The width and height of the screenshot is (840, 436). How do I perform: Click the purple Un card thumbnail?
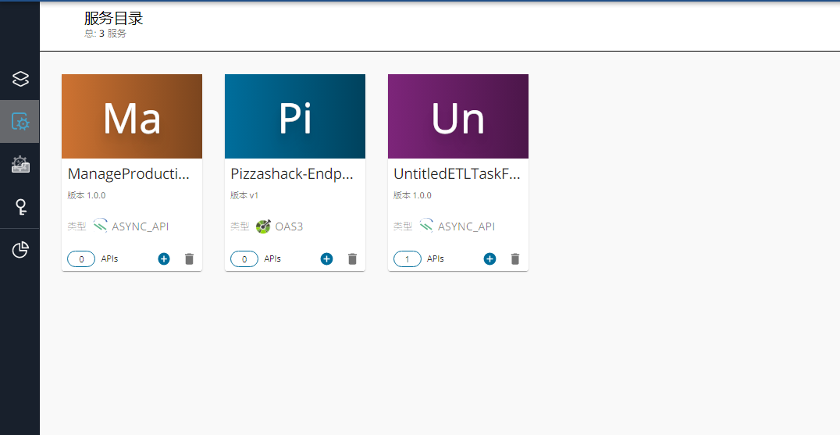tap(458, 117)
